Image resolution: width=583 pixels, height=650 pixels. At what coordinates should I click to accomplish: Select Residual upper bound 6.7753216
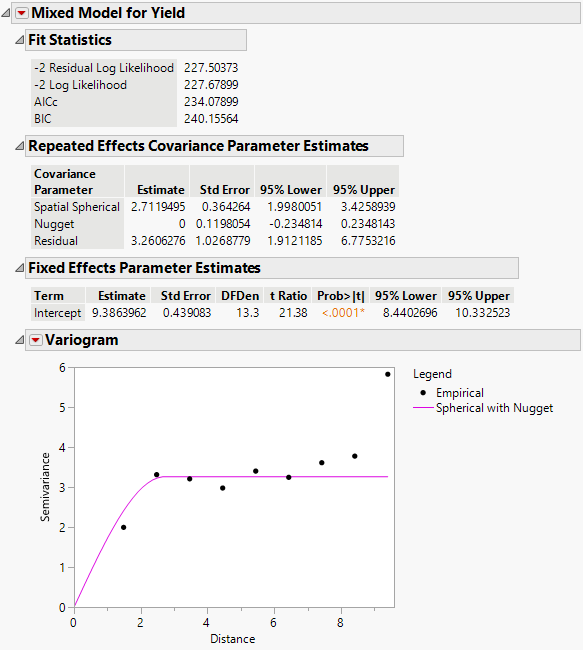coord(368,241)
